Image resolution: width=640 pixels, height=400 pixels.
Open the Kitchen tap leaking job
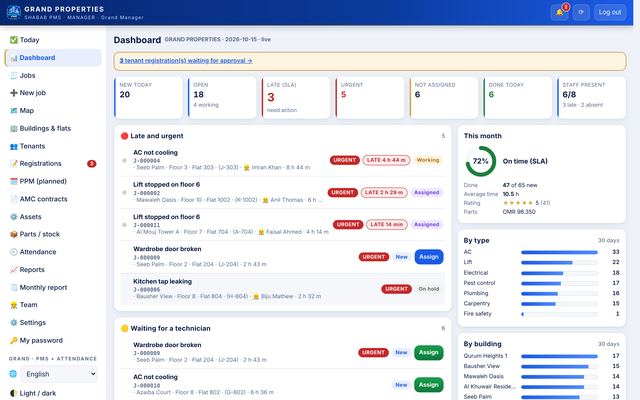click(x=282, y=289)
